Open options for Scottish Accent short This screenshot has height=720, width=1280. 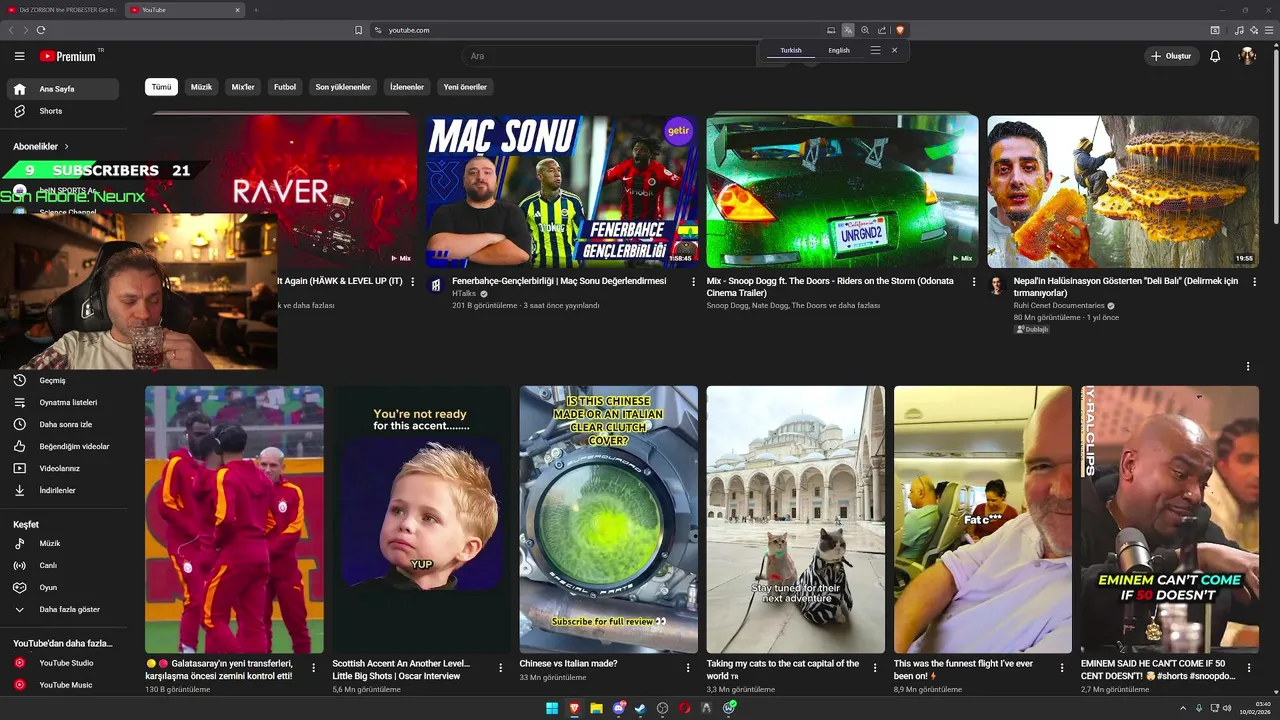[x=500, y=667]
